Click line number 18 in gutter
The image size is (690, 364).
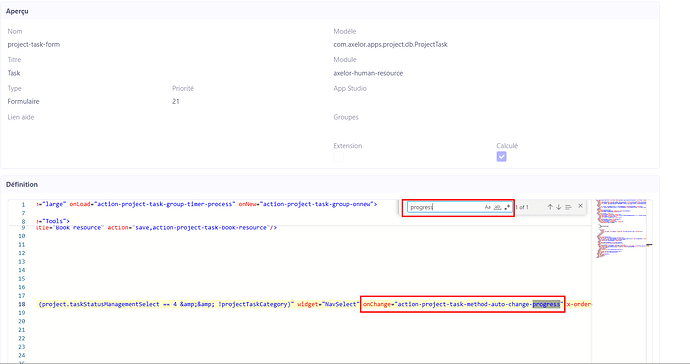[x=22, y=304]
